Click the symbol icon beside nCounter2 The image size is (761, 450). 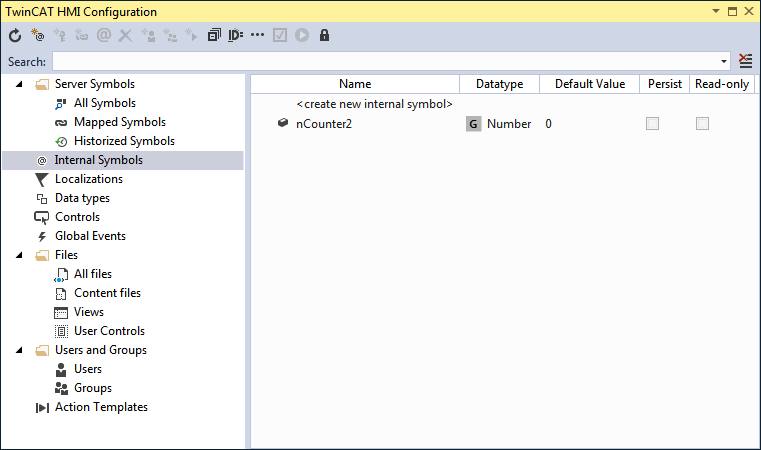coord(283,123)
